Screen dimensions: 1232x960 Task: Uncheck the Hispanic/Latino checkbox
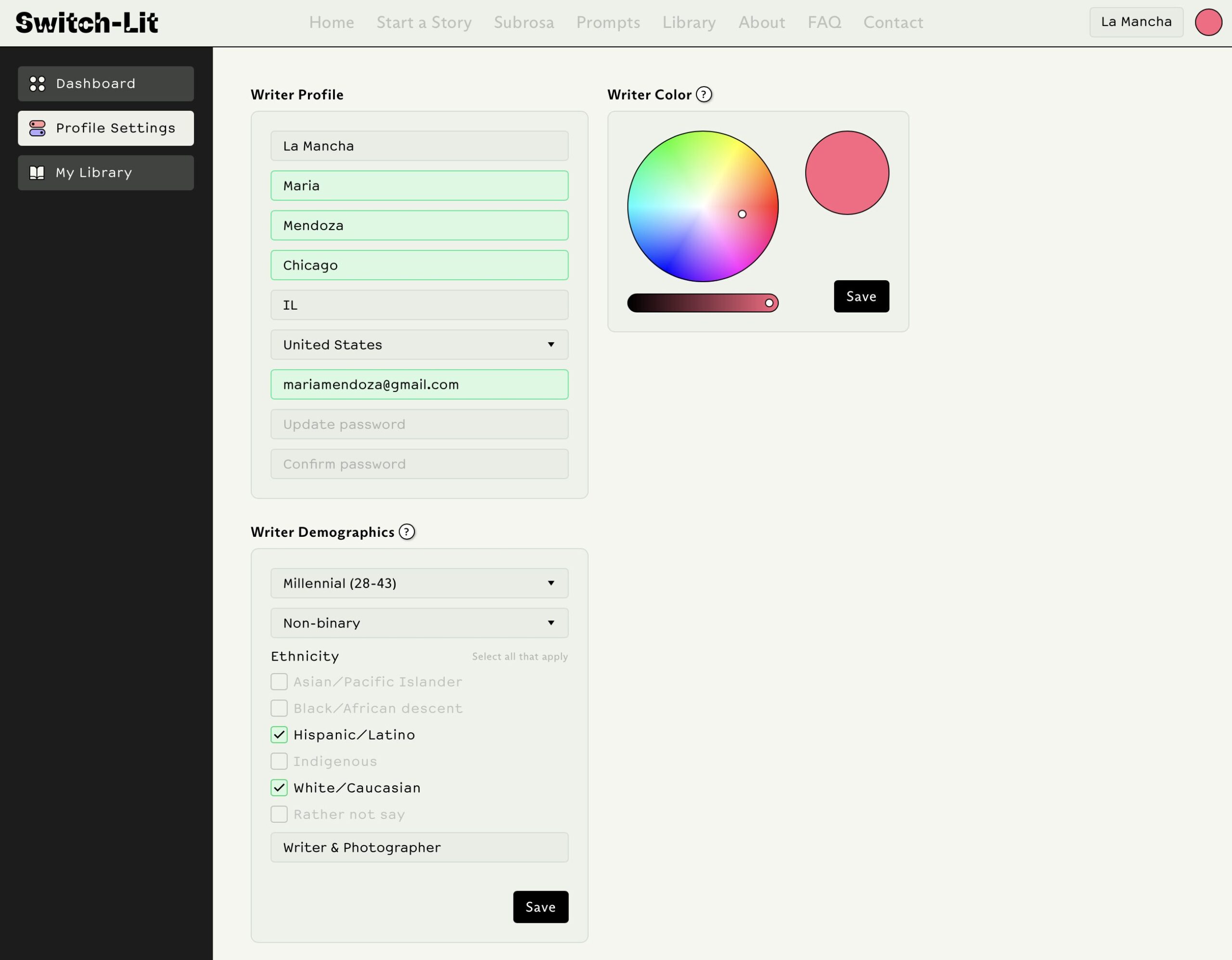tap(279, 735)
